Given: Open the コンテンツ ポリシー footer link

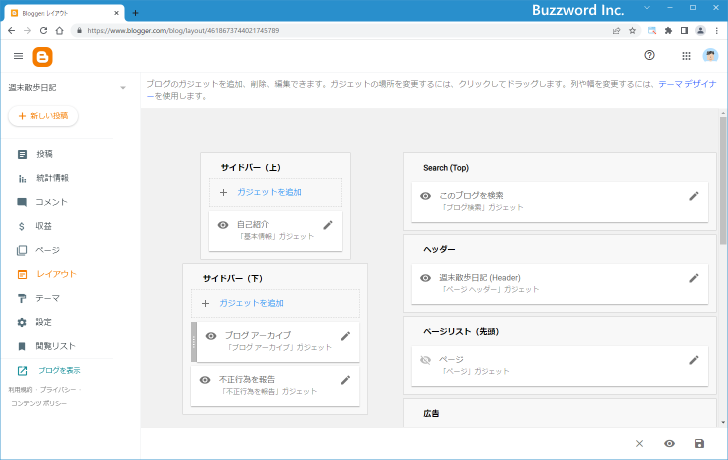Looking at the screenshot, I should pyautogui.click(x=39, y=403).
